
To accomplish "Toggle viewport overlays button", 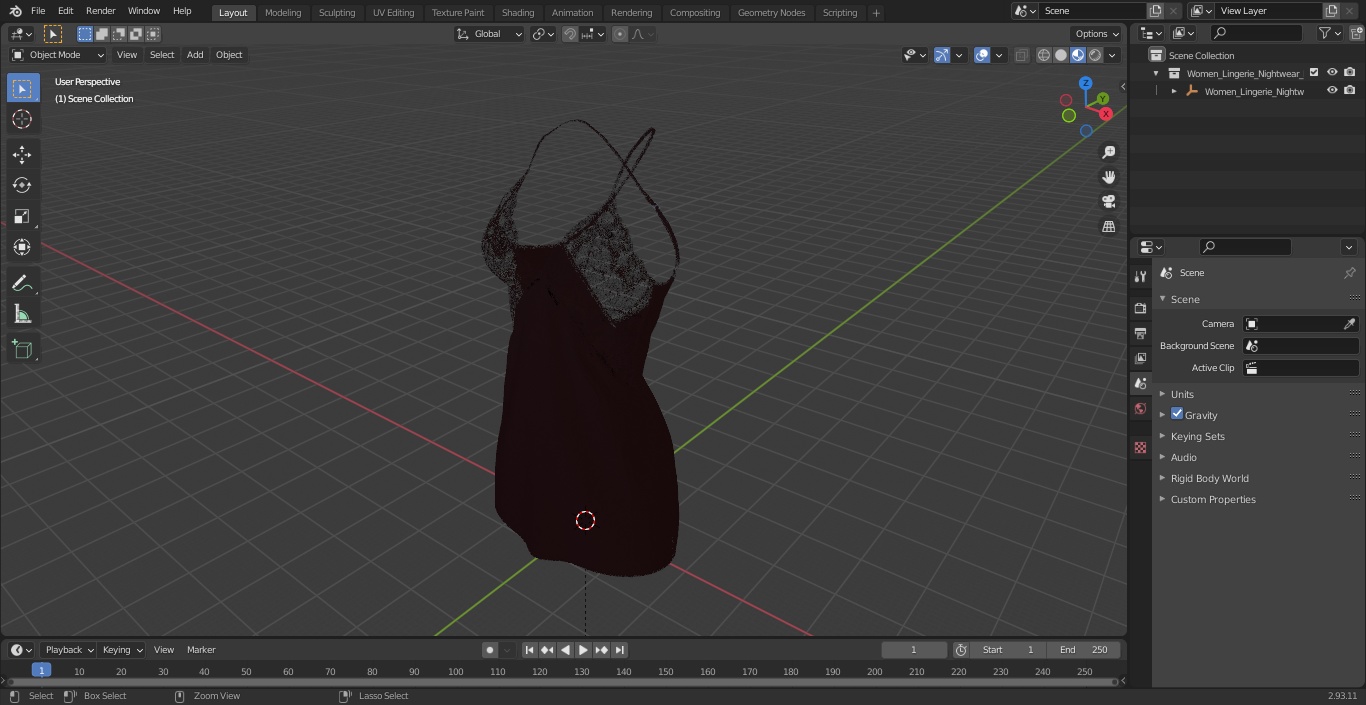I will click(x=982, y=55).
